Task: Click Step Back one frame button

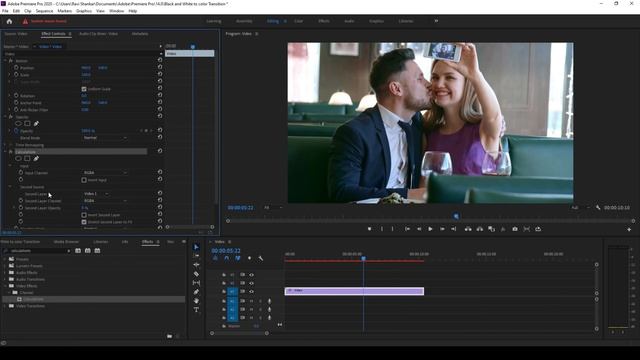Action: pyautogui.click(x=418, y=229)
